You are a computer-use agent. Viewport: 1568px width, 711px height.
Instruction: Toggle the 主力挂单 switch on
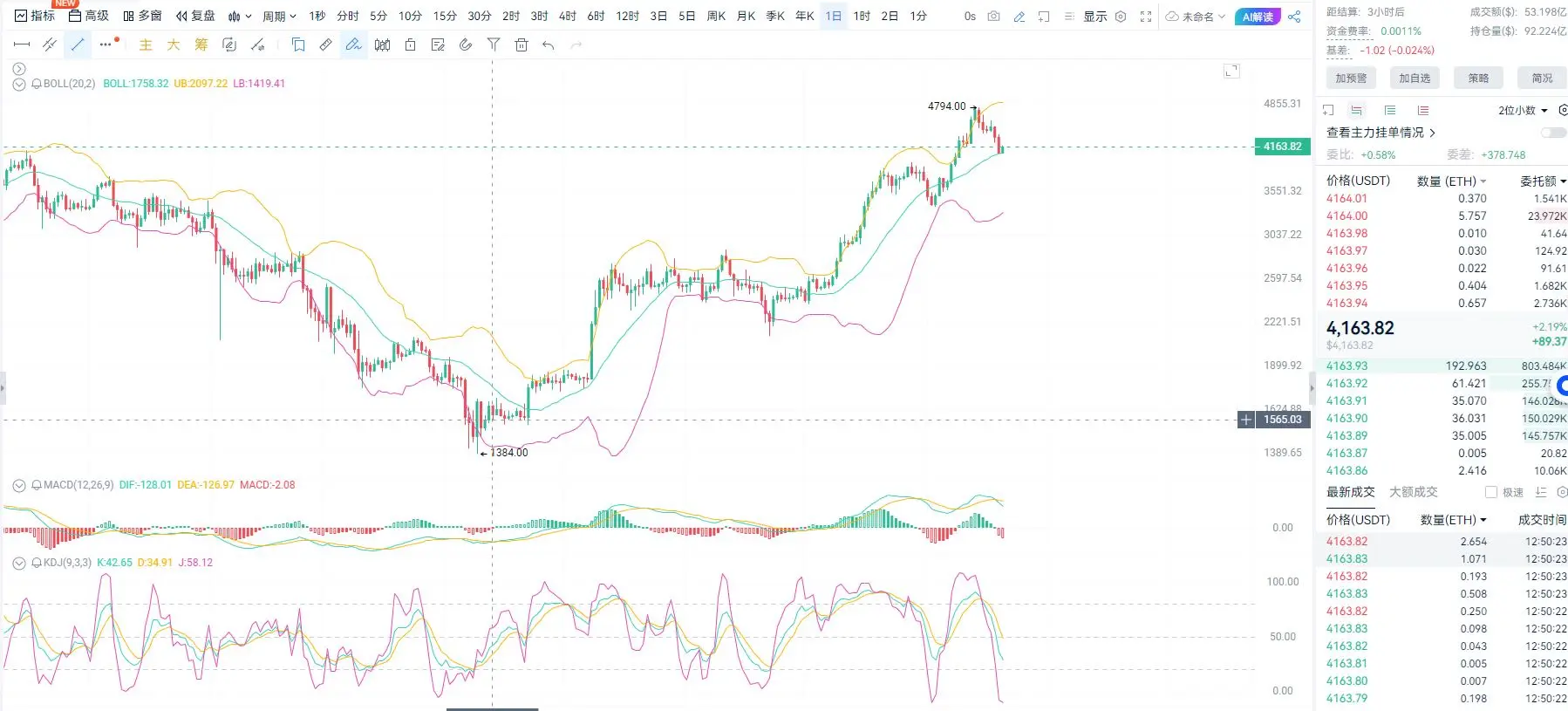[1553, 133]
